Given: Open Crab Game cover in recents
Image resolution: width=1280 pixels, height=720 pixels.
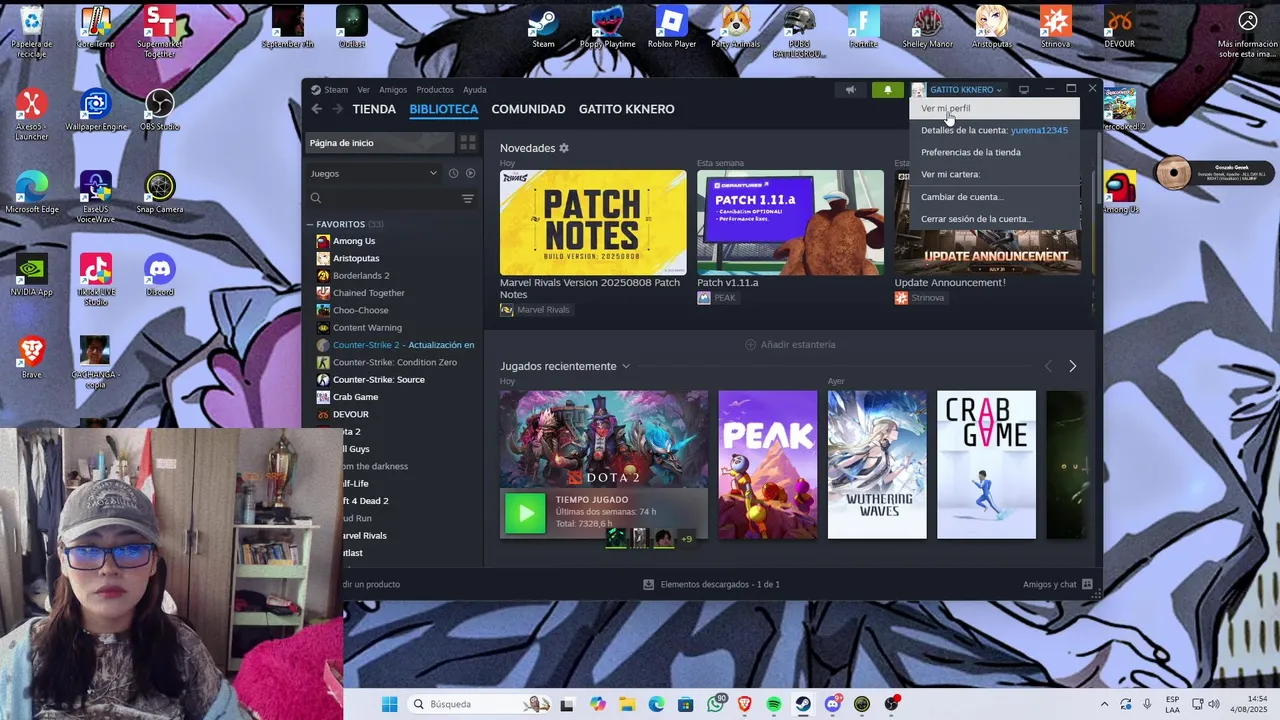Looking at the screenshot, I should (986, 465).
